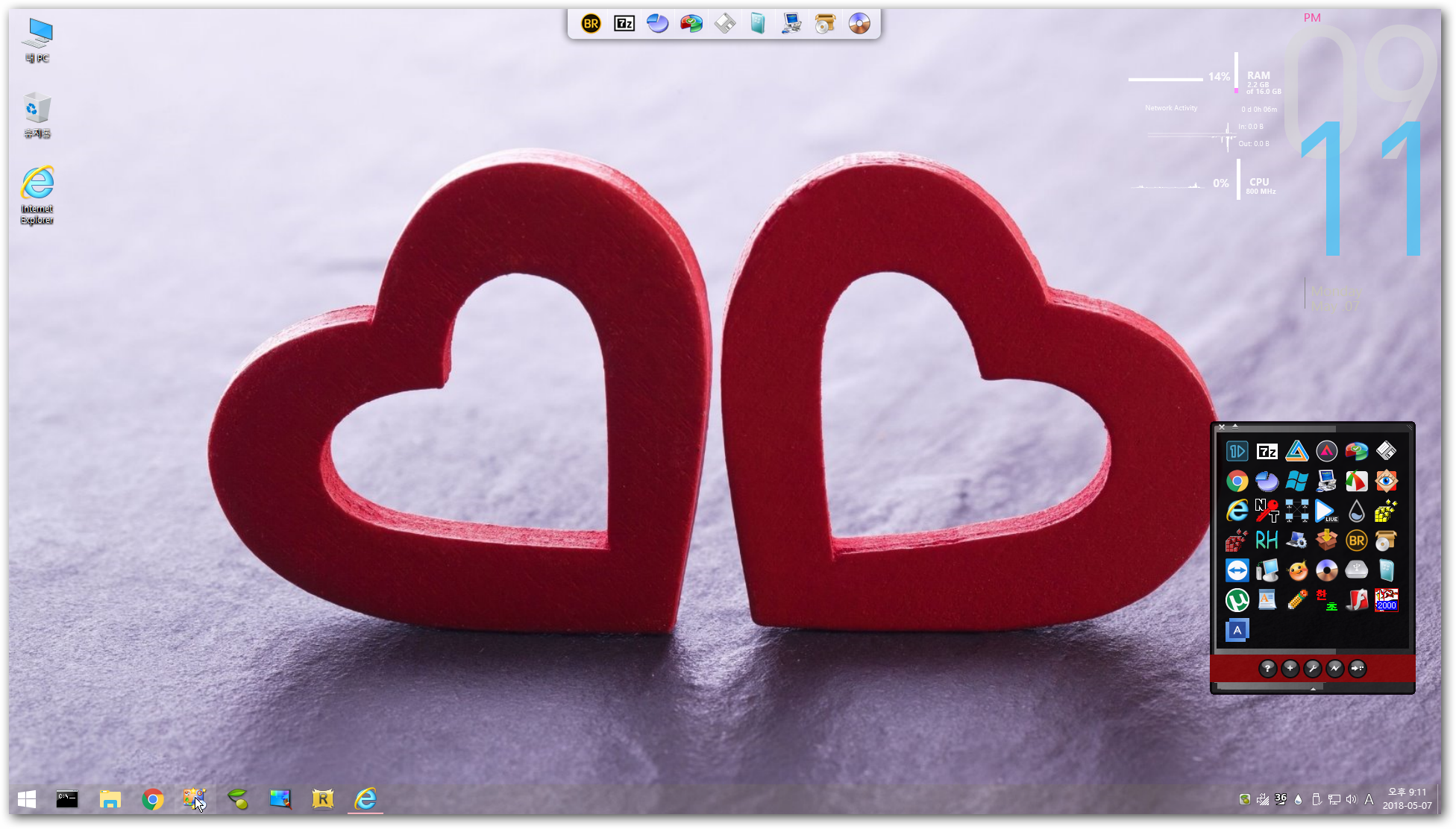Click plus add button in launcher
1456x829 pixels.
click(x=1290, y=669)
